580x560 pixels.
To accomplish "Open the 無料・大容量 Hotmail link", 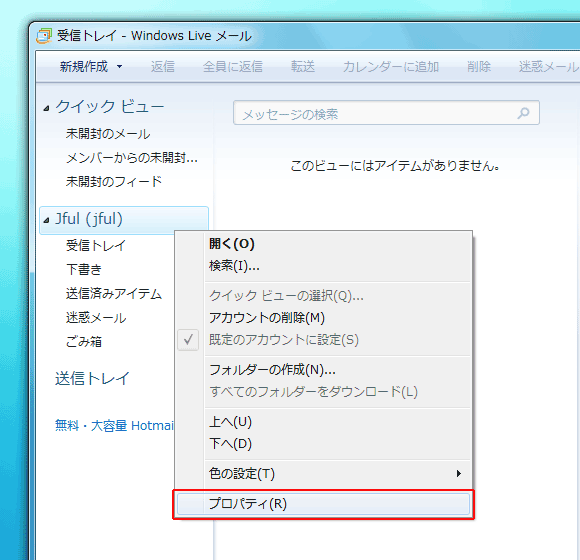I will click(114, 426).
